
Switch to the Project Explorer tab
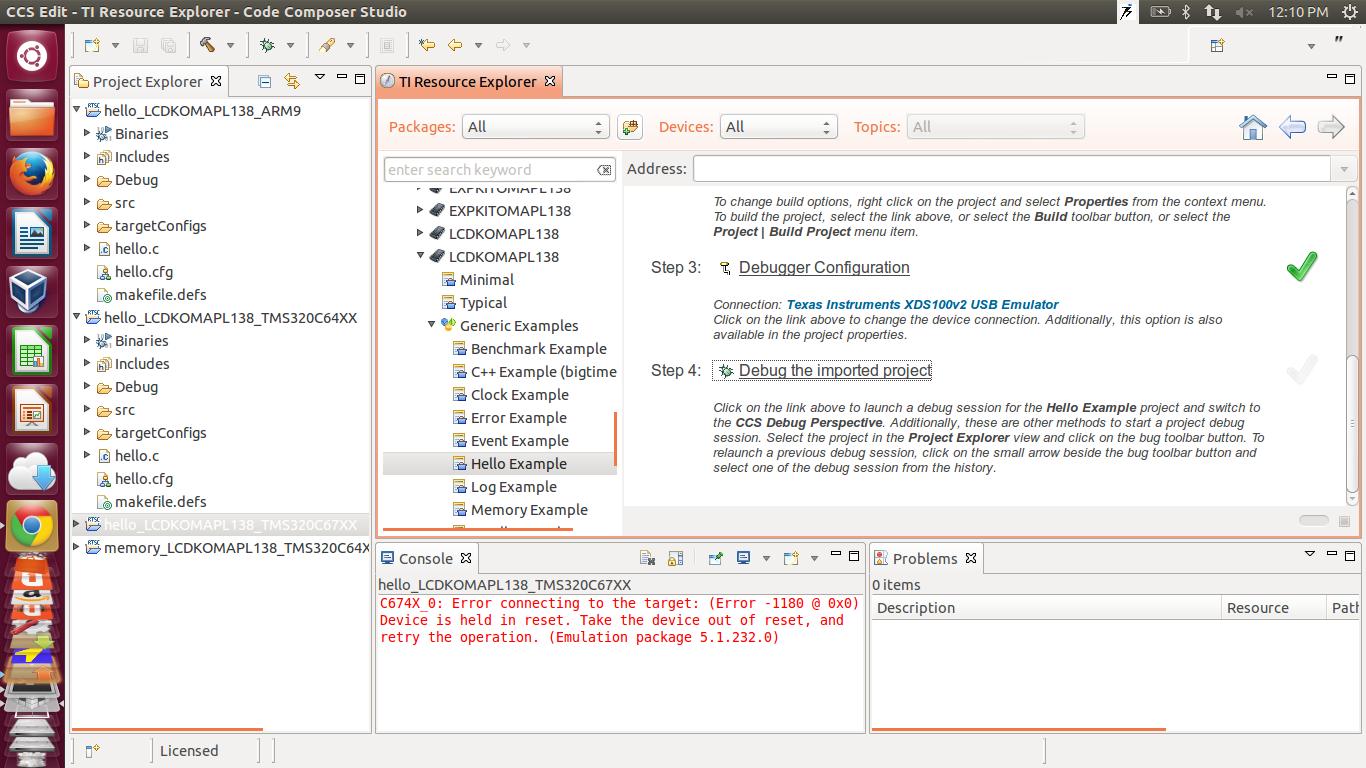(x=148, y=82)
